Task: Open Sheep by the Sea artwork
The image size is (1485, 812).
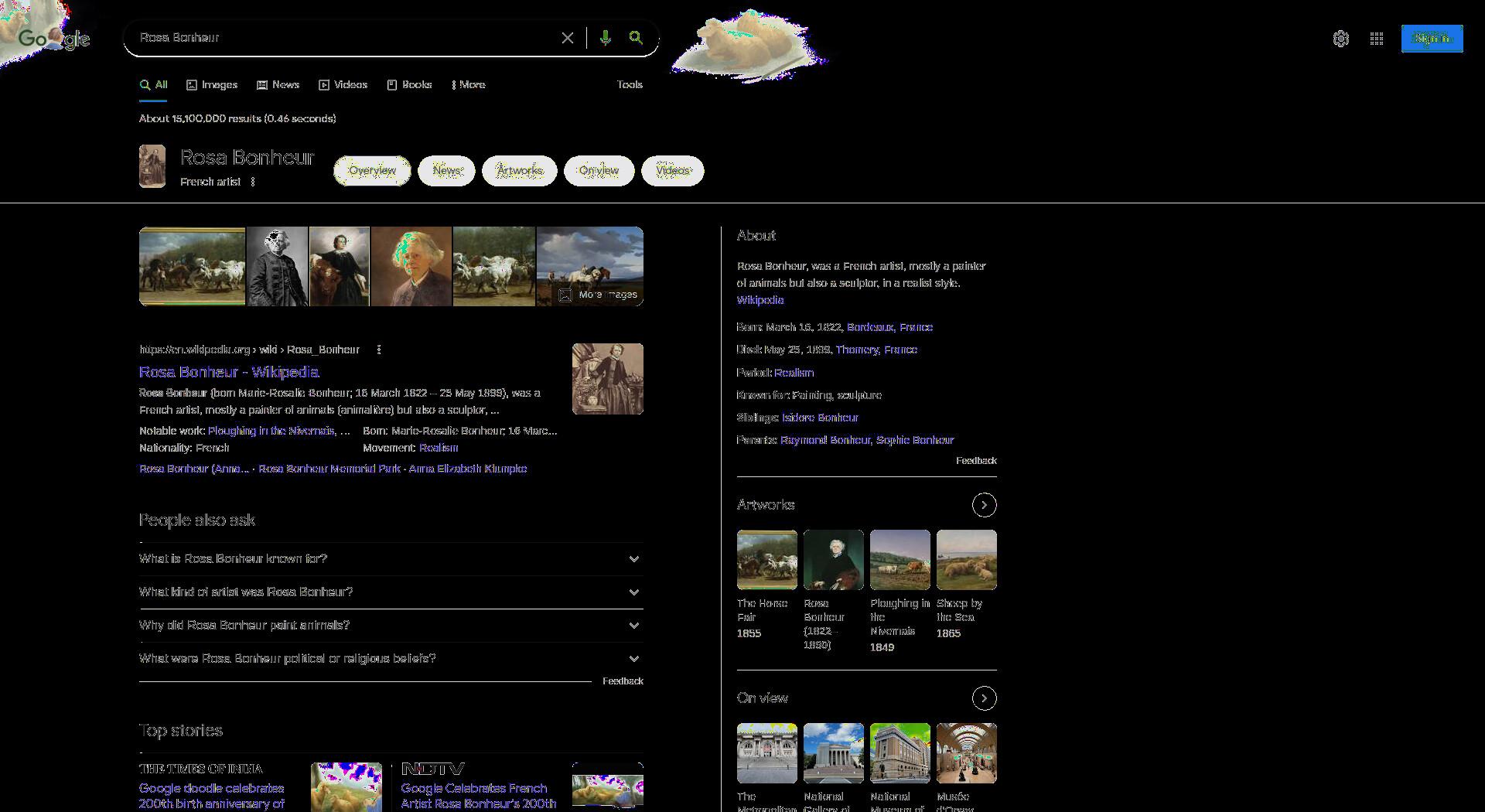Action: [966, 560]
